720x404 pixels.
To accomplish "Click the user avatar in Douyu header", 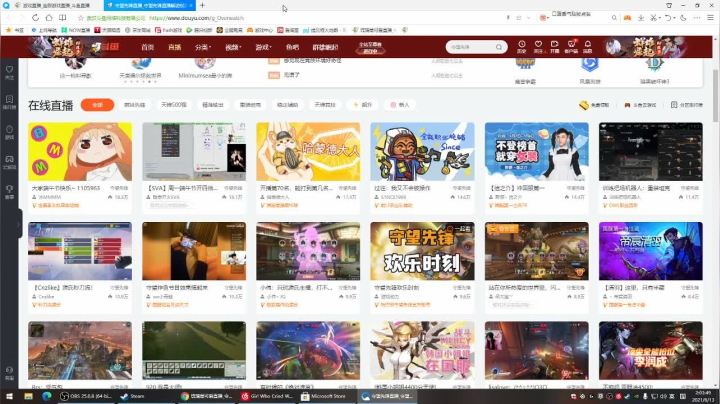I will (x=613, y=47).
